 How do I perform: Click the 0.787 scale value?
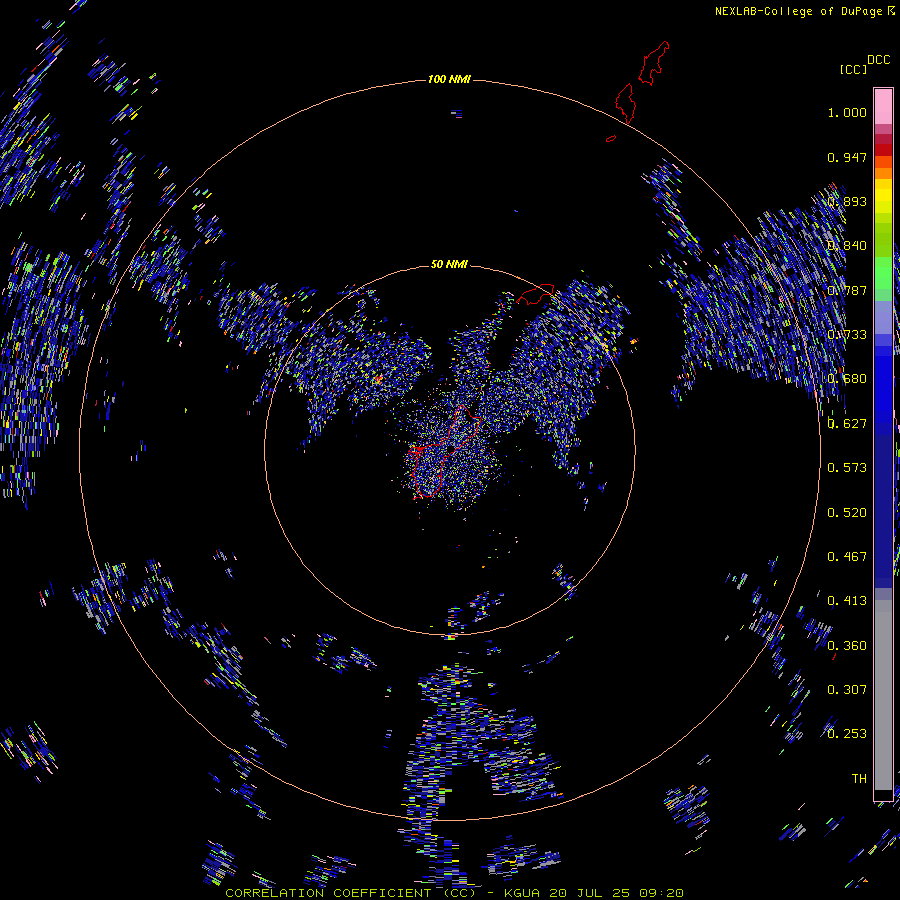[847, 290]
